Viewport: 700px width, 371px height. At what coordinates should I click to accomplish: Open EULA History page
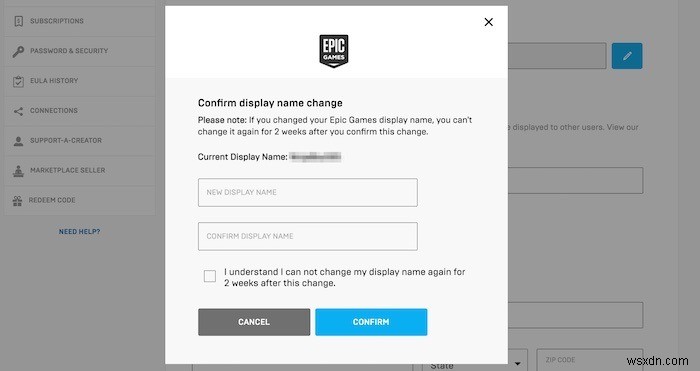(x=80, y=81)
